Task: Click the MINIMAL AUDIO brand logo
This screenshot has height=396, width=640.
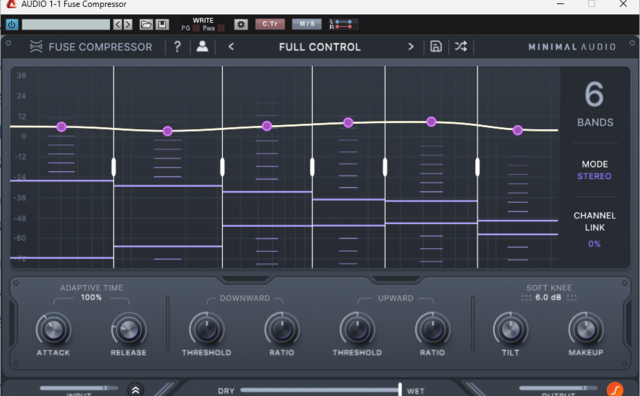Action: (x=572, y=47)
